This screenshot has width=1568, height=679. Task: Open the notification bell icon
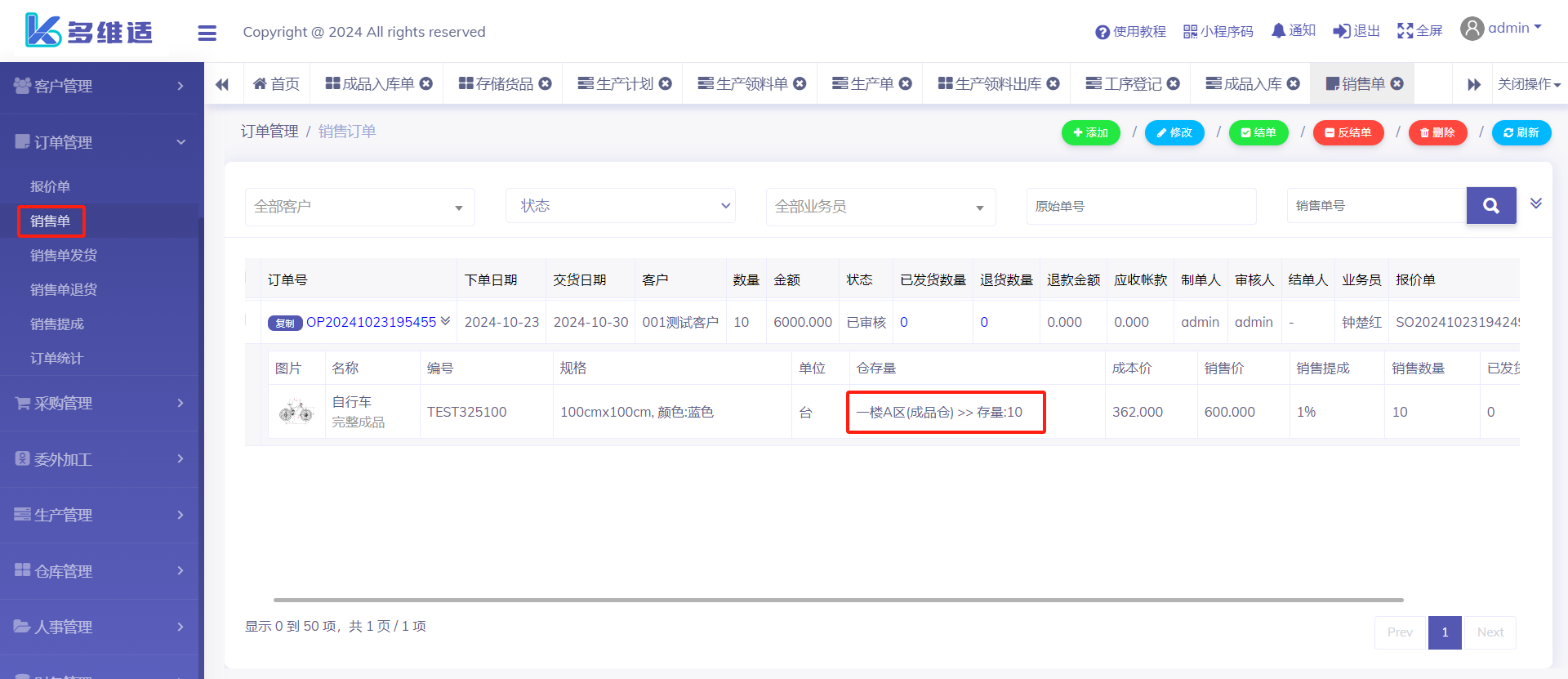point(1278,31)
